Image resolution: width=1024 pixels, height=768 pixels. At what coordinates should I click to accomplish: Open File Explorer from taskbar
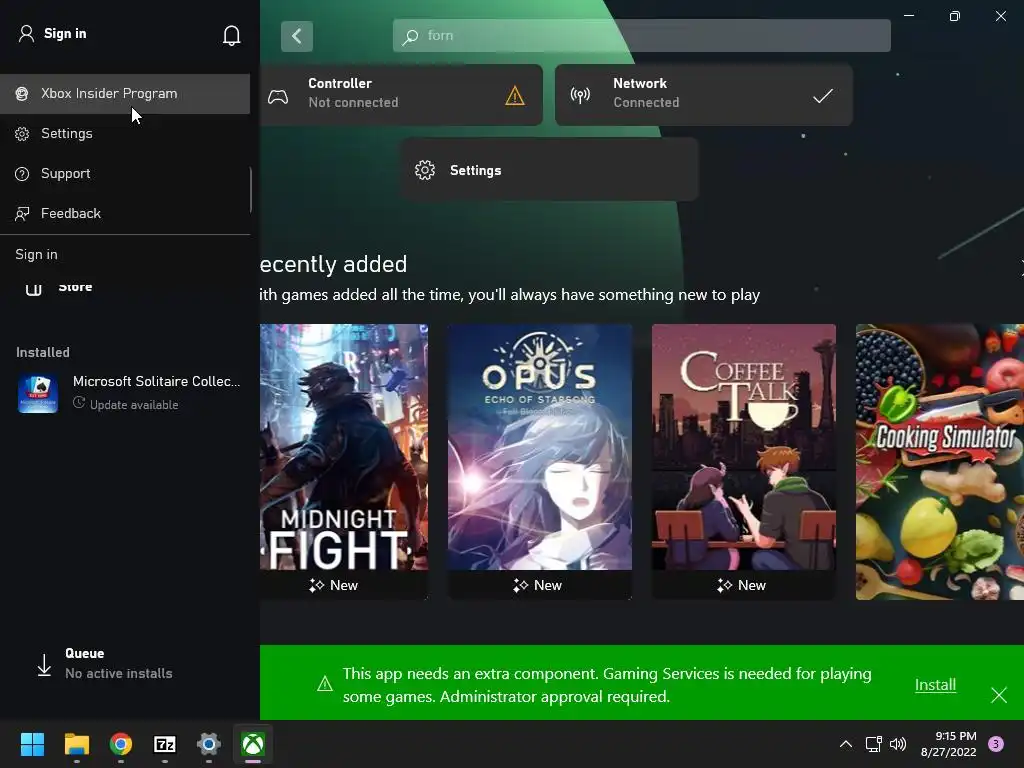[76, 744]
